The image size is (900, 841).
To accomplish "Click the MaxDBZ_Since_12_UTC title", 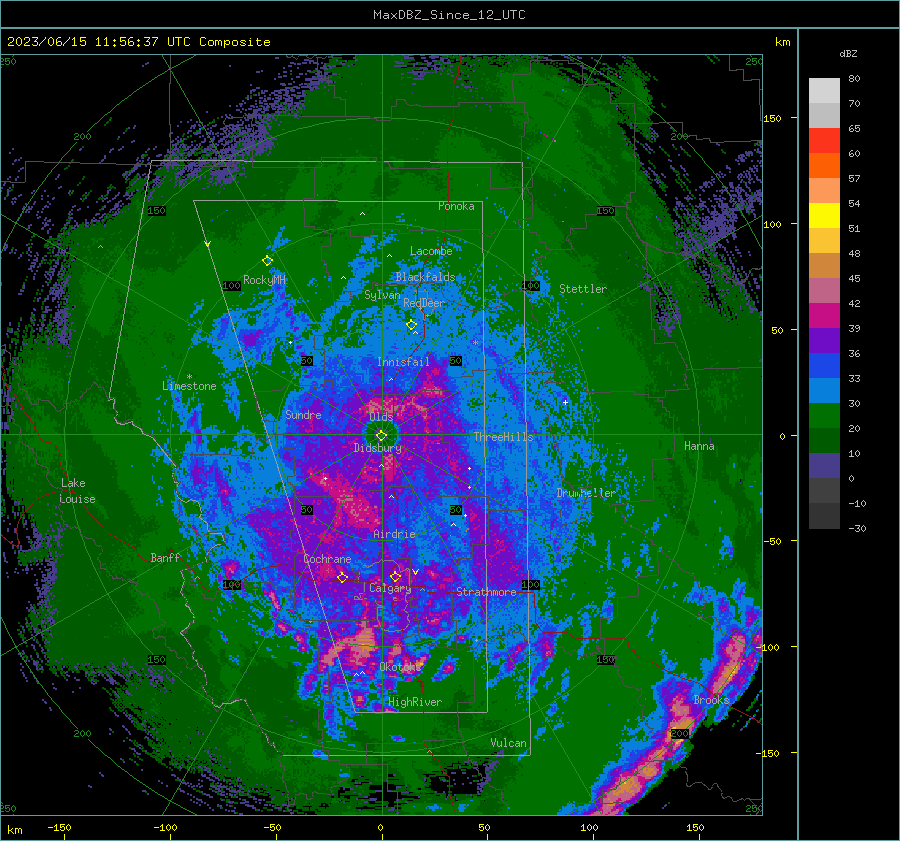I will coord(449,15).
